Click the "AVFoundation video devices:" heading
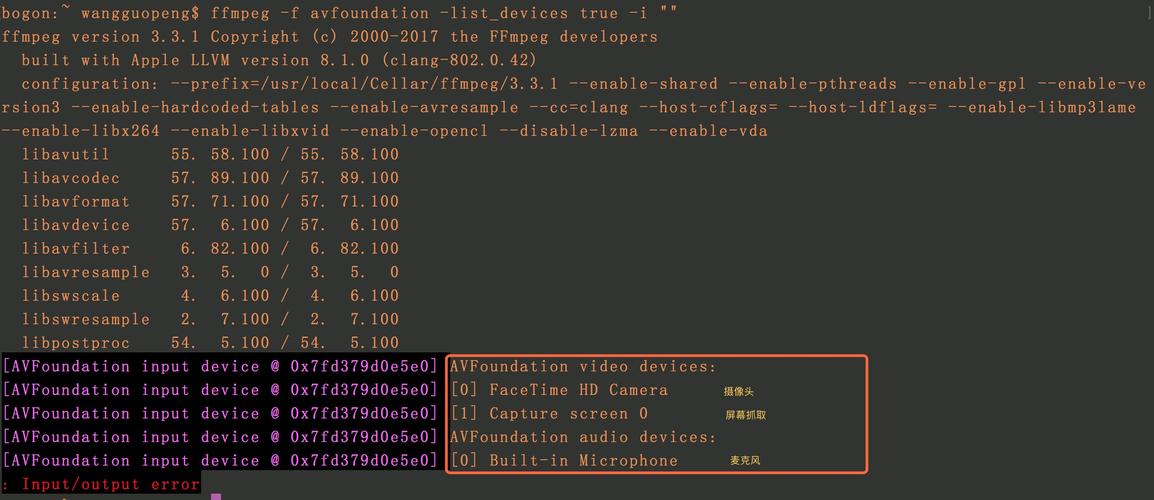This screenshot has height=500, width=1154. pyautogui.click(x=583, y=367)
